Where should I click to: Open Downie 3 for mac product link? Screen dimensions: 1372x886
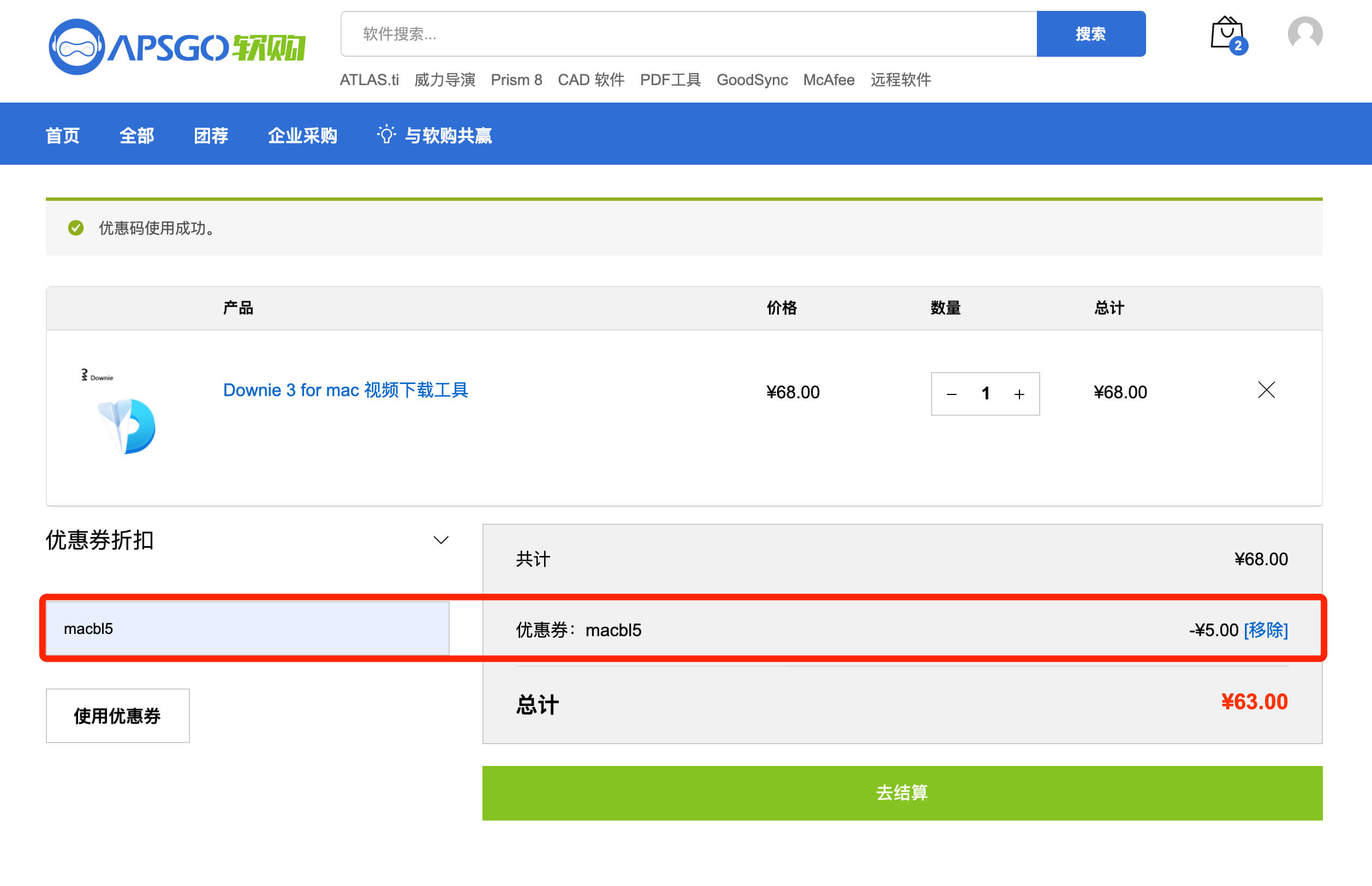[x=345, y=390]
